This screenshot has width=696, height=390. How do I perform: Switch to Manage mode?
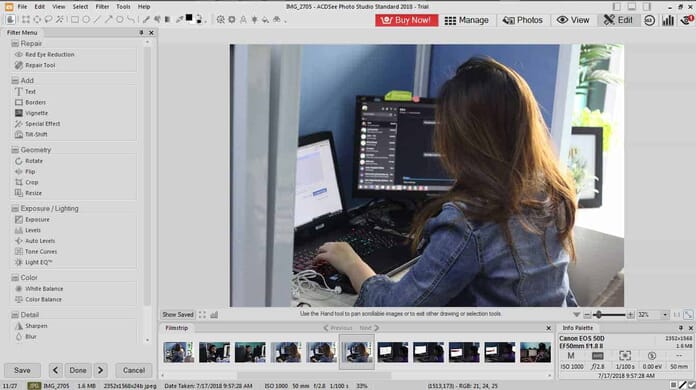[467, 20]
